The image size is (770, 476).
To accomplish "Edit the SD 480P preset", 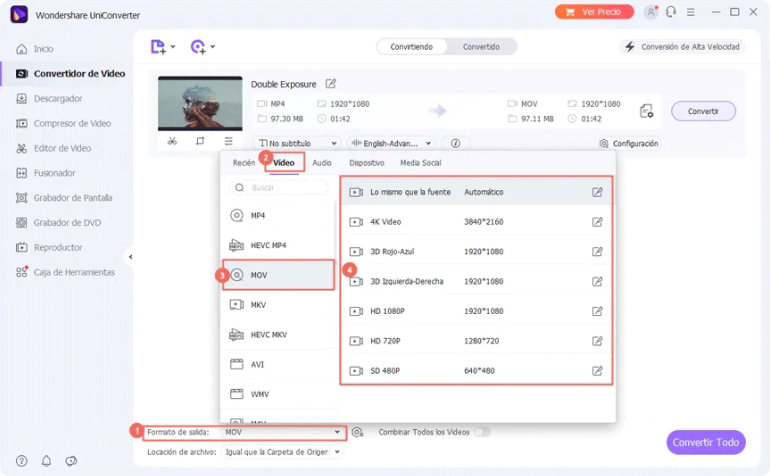I will tap(597, 370).
